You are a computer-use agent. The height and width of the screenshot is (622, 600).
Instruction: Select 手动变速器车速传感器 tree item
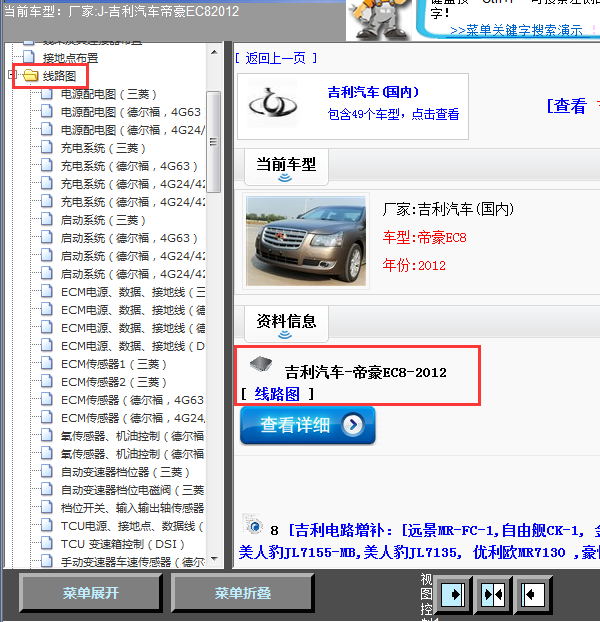tap(132, 562)
